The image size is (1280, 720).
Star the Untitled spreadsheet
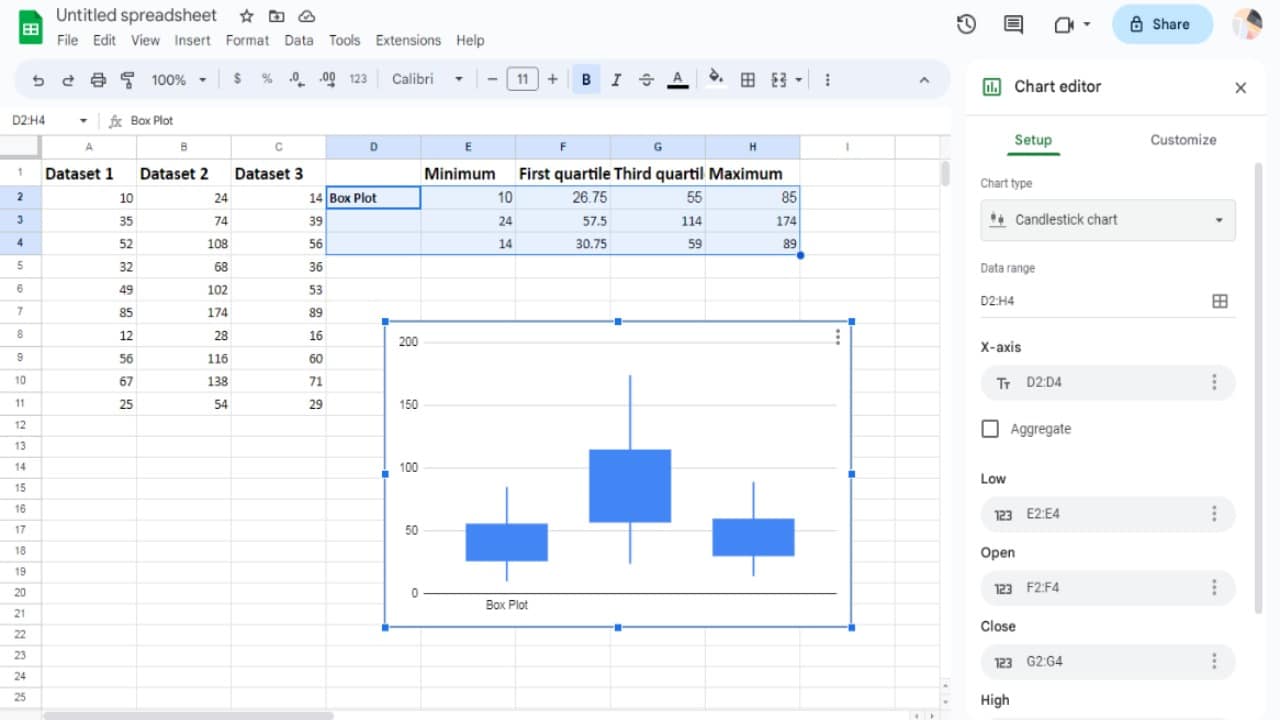[x=247, y=16]
